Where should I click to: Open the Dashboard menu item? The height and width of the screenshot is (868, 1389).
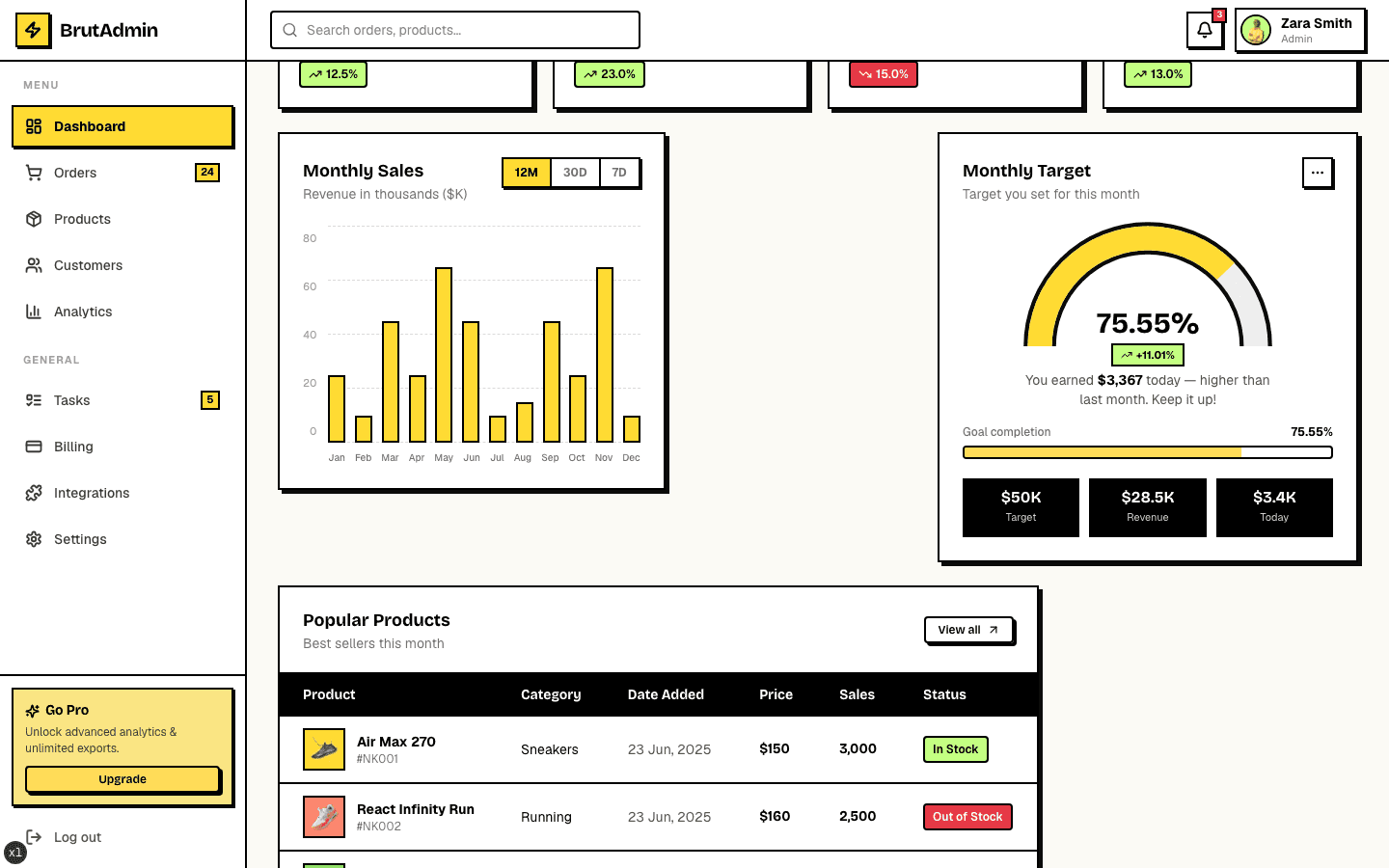coord(123,126)
